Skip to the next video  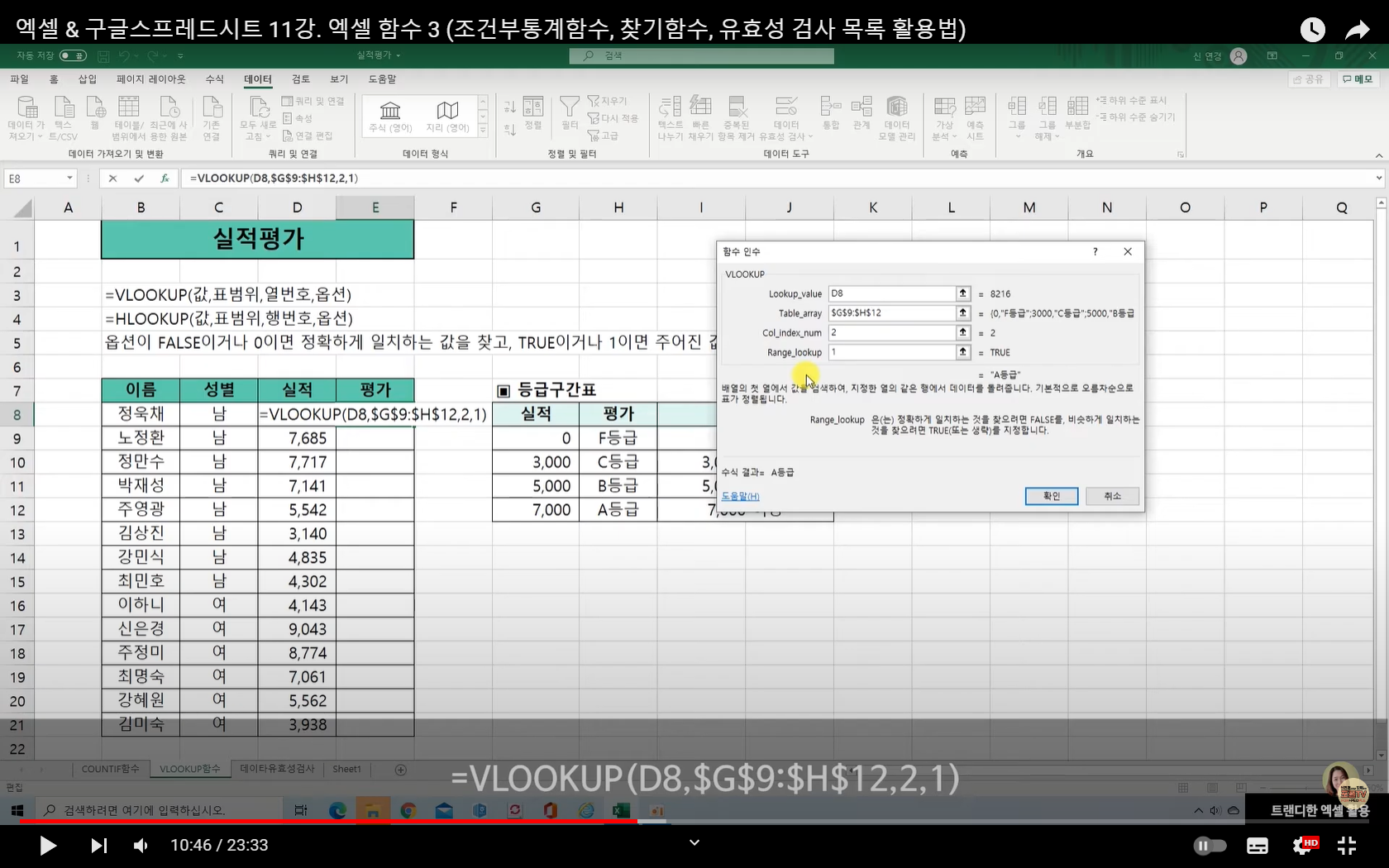point(98,846)
